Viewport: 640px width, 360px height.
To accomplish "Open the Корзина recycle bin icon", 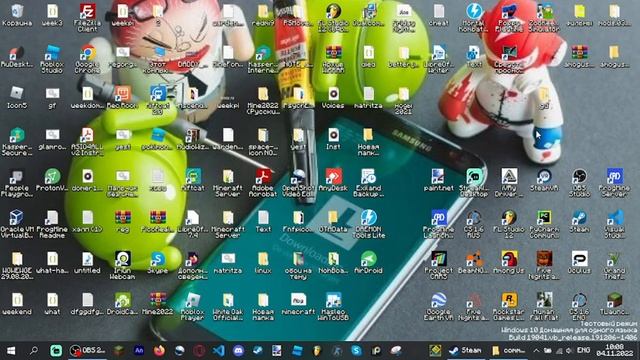I will 17,16.
